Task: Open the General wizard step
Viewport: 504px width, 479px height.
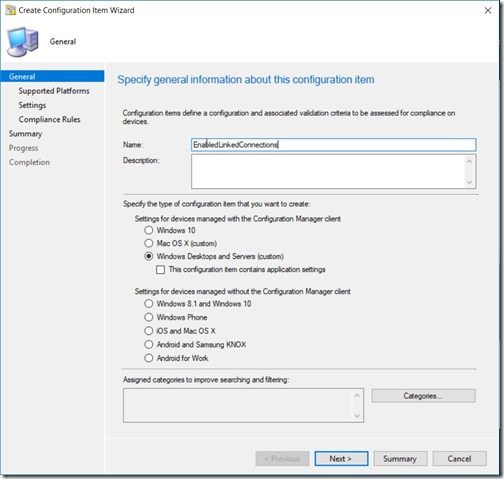Action: [52, 76]
